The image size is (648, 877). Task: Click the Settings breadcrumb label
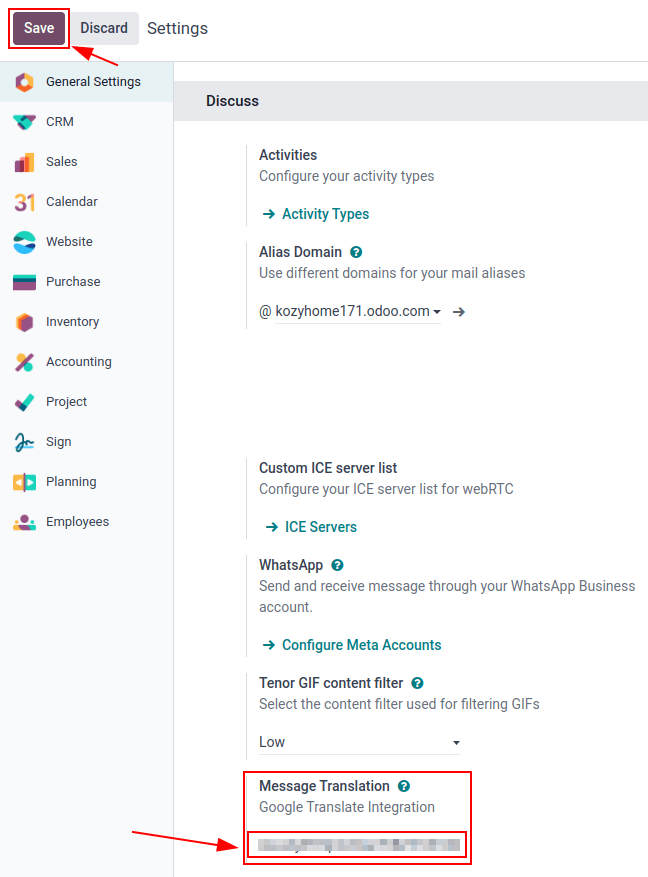click(x=177, y=28)
